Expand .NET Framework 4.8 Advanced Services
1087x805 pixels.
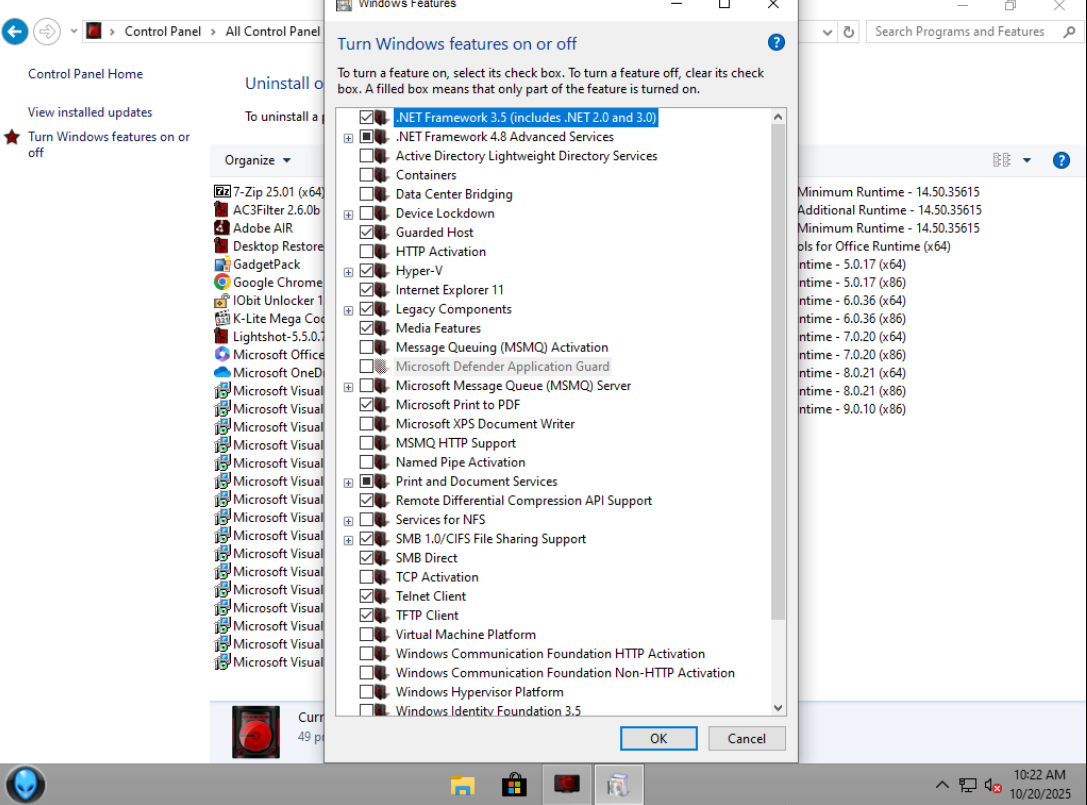(x=349, y=138)
